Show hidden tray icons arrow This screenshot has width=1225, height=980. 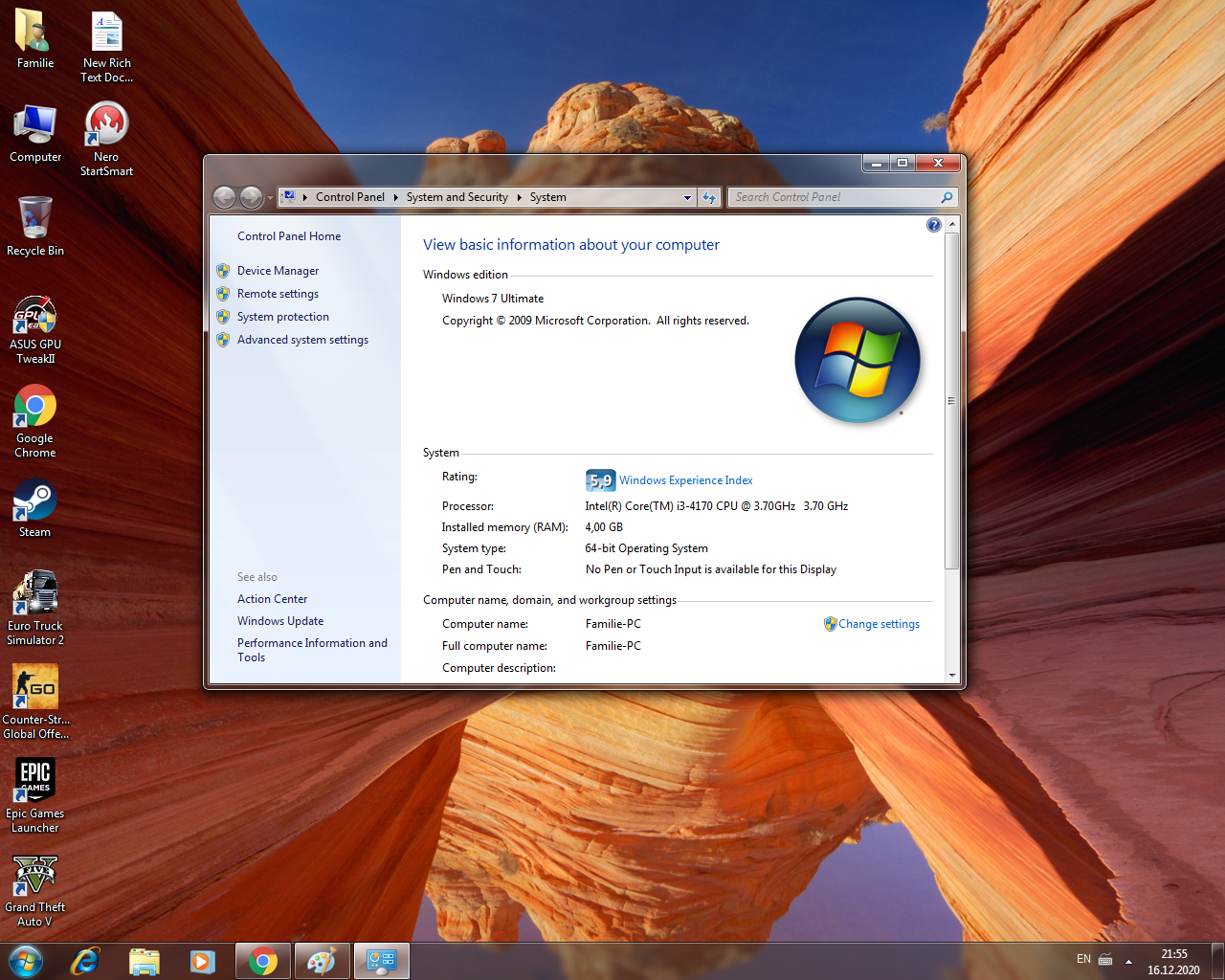[1128, 961]
